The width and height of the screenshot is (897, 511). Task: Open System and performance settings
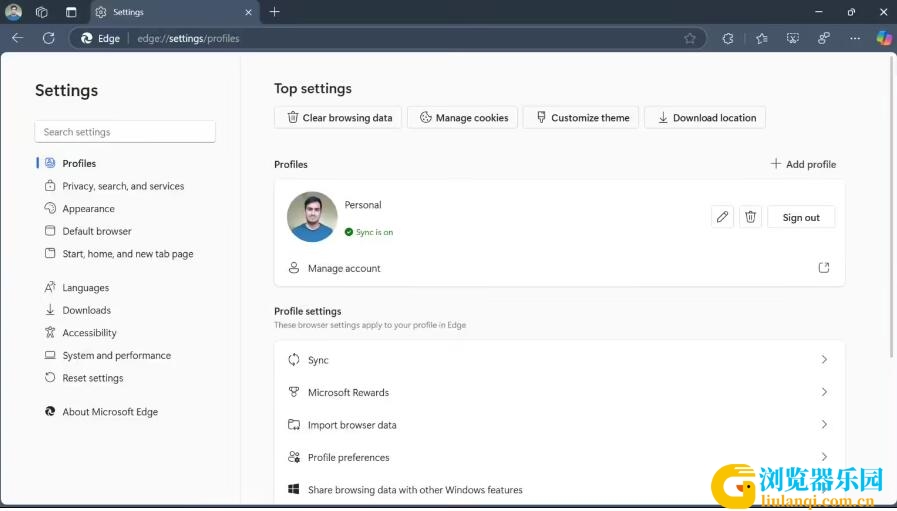pos(116,355)
